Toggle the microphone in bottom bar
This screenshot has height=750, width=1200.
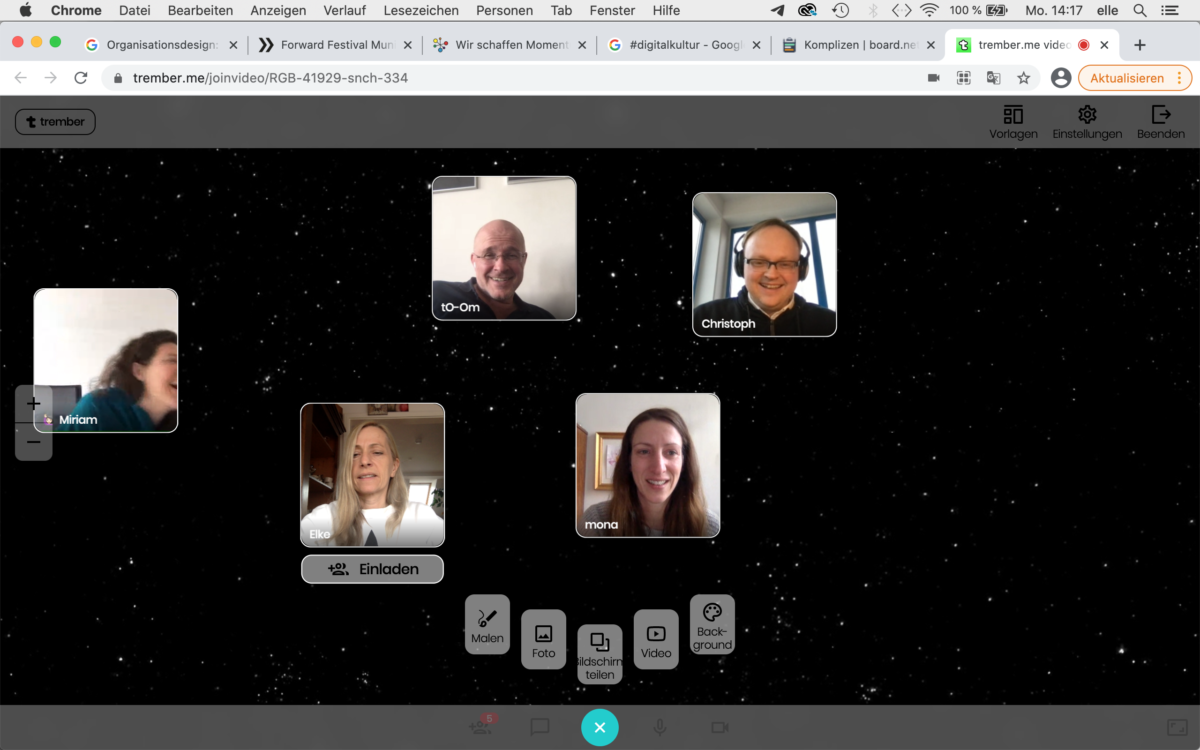click(x=660, y=727)
